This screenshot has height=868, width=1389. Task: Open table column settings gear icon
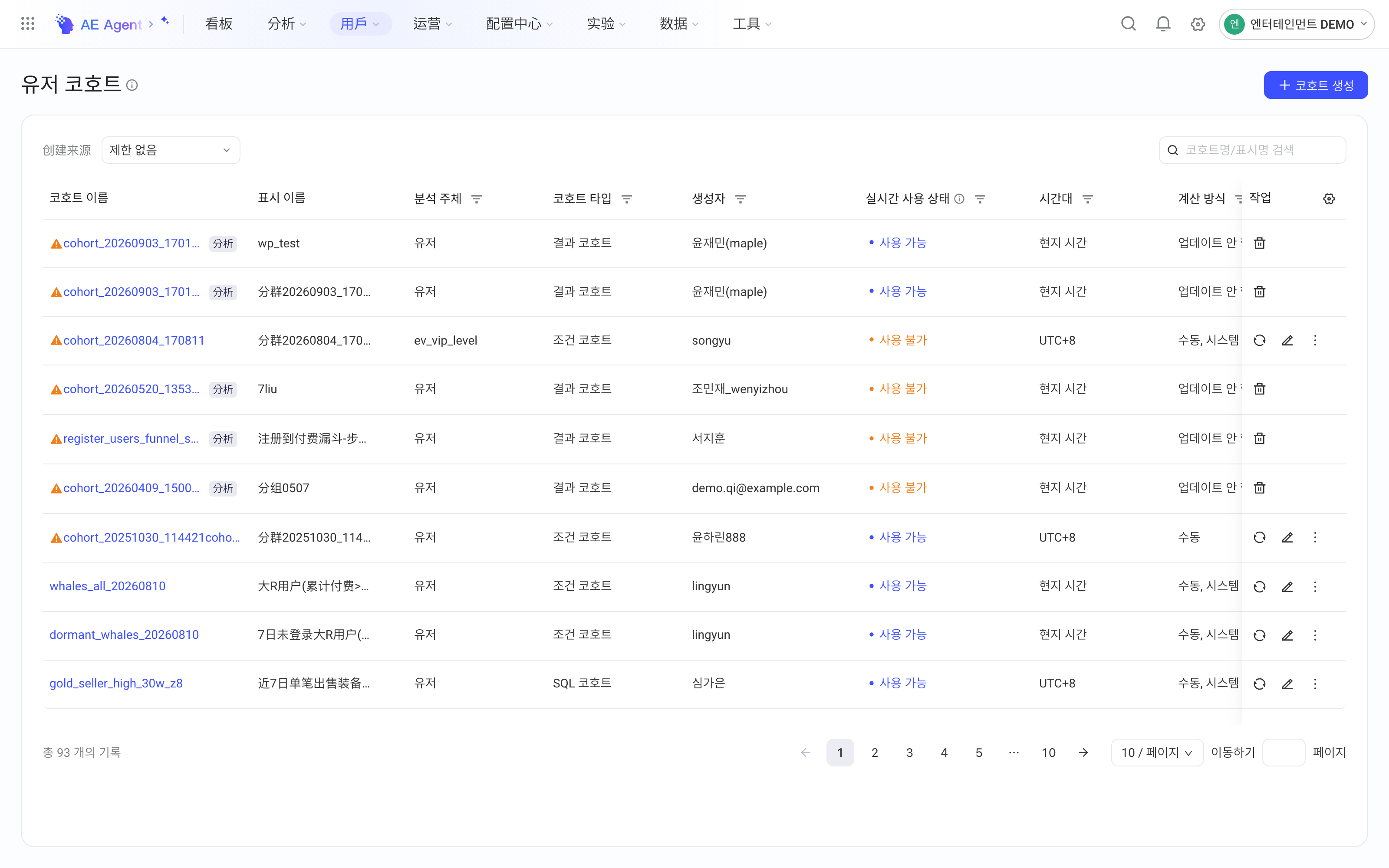[1329, 199]
